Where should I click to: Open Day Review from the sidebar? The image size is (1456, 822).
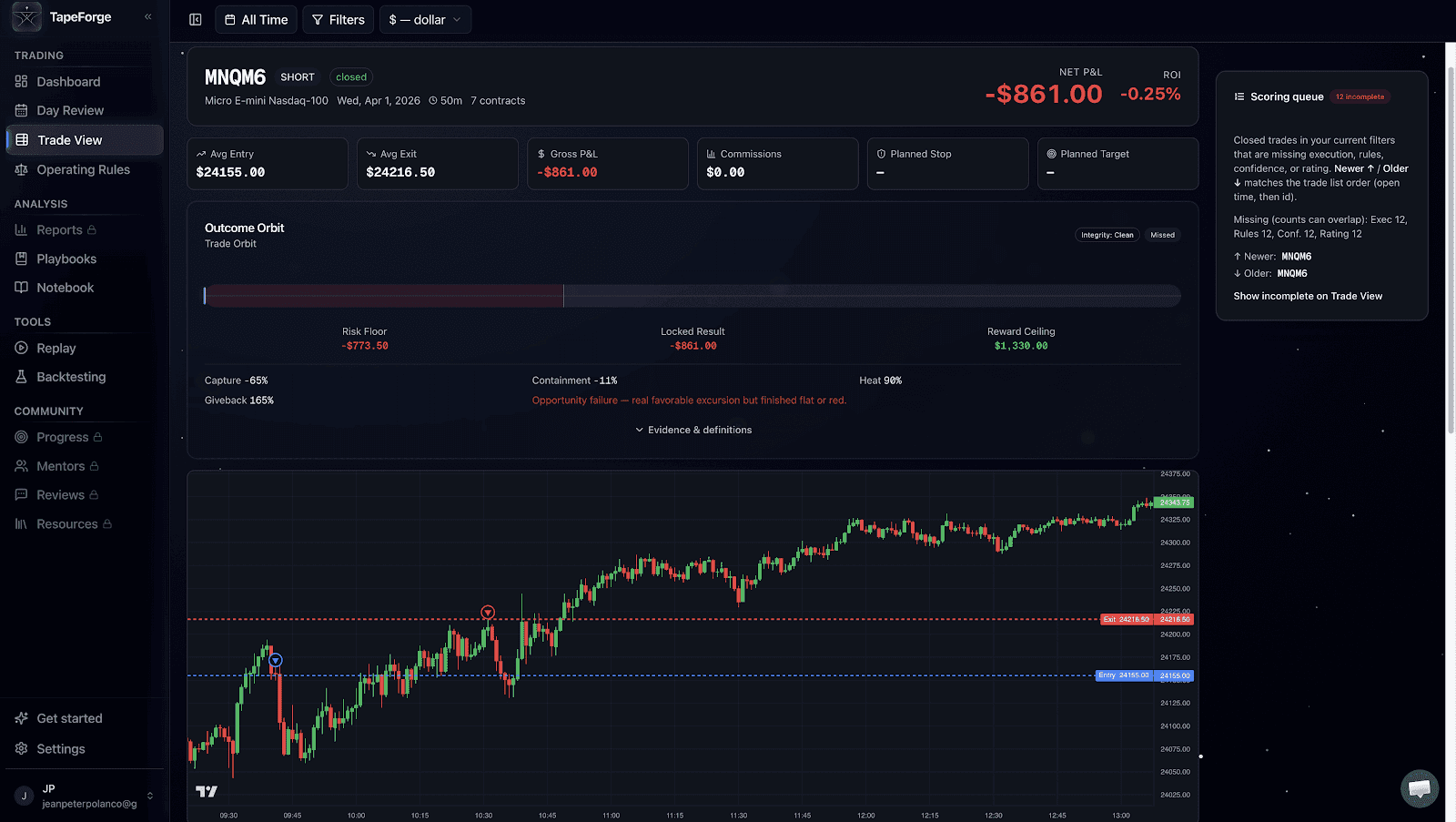pos(84,111)
